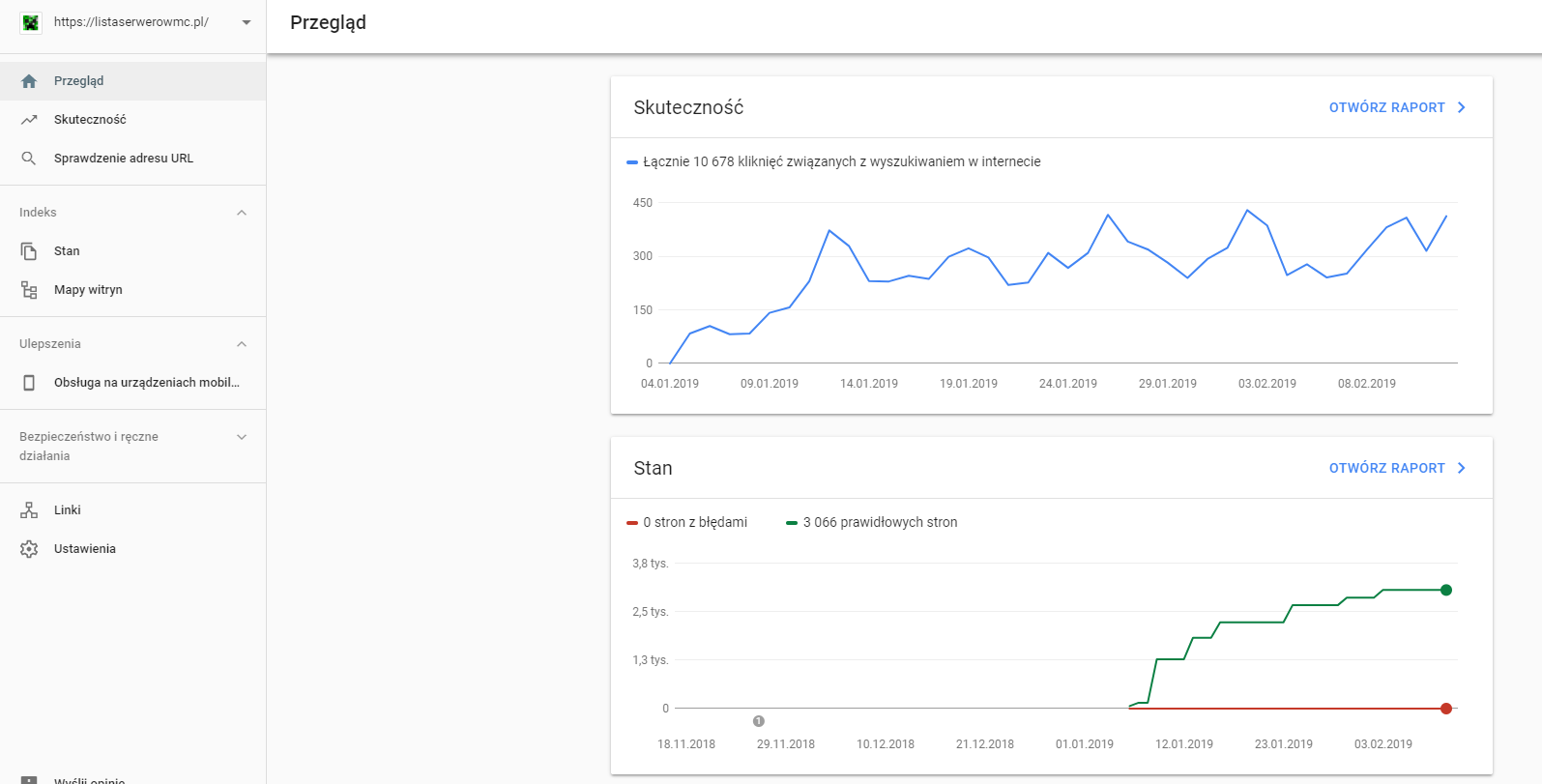Image resolution: width=1542 pixels, height=784 pixels.
Task: Collapse the Indeks section
Action: tap(242, 213)
